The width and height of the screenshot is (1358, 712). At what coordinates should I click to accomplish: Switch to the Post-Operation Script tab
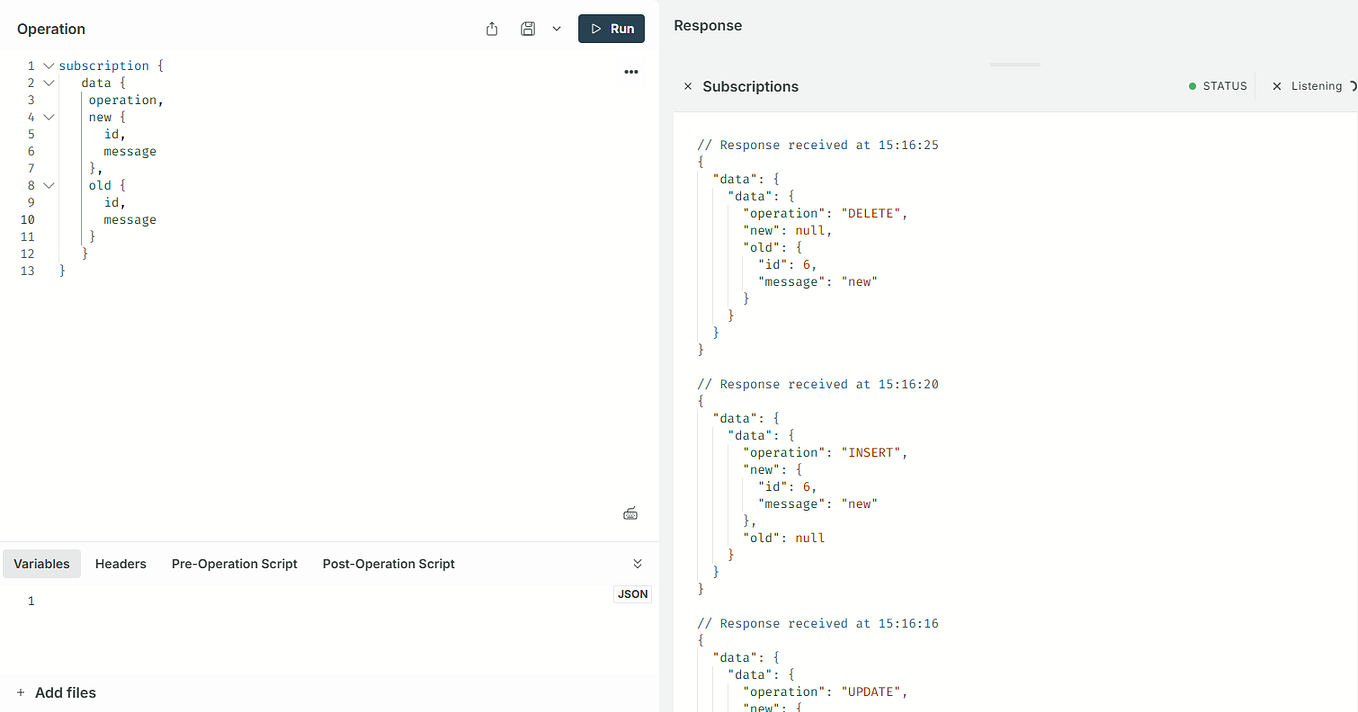(x=388, y=563)
